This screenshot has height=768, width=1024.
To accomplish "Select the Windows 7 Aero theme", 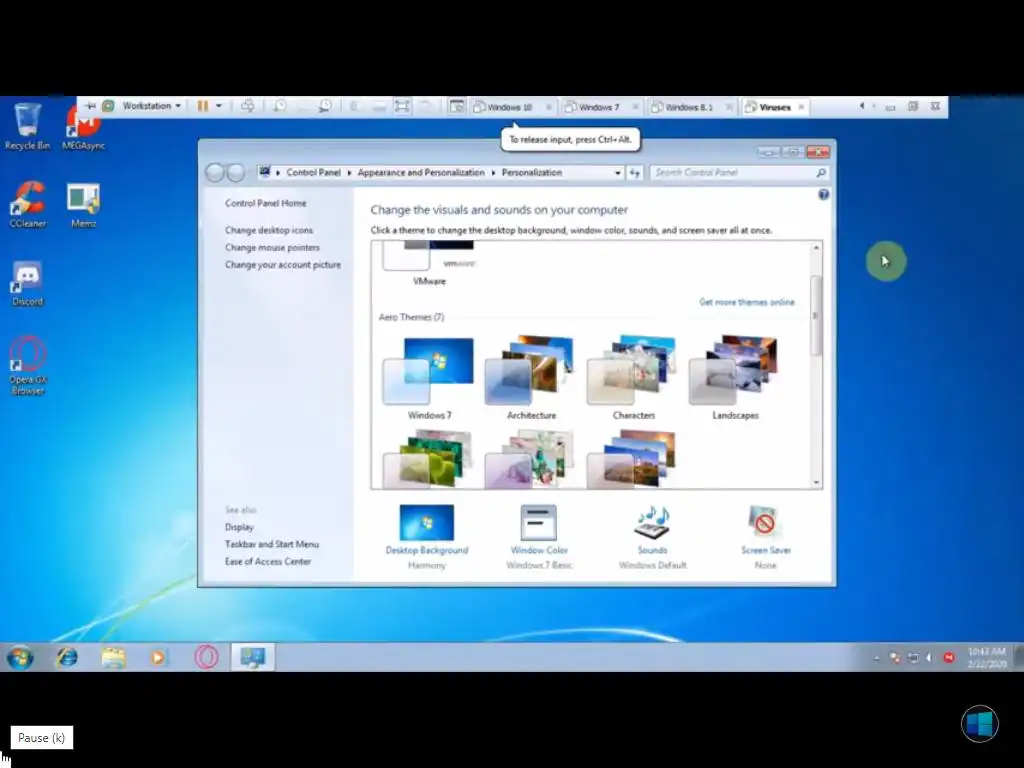I will coord(429,379).
